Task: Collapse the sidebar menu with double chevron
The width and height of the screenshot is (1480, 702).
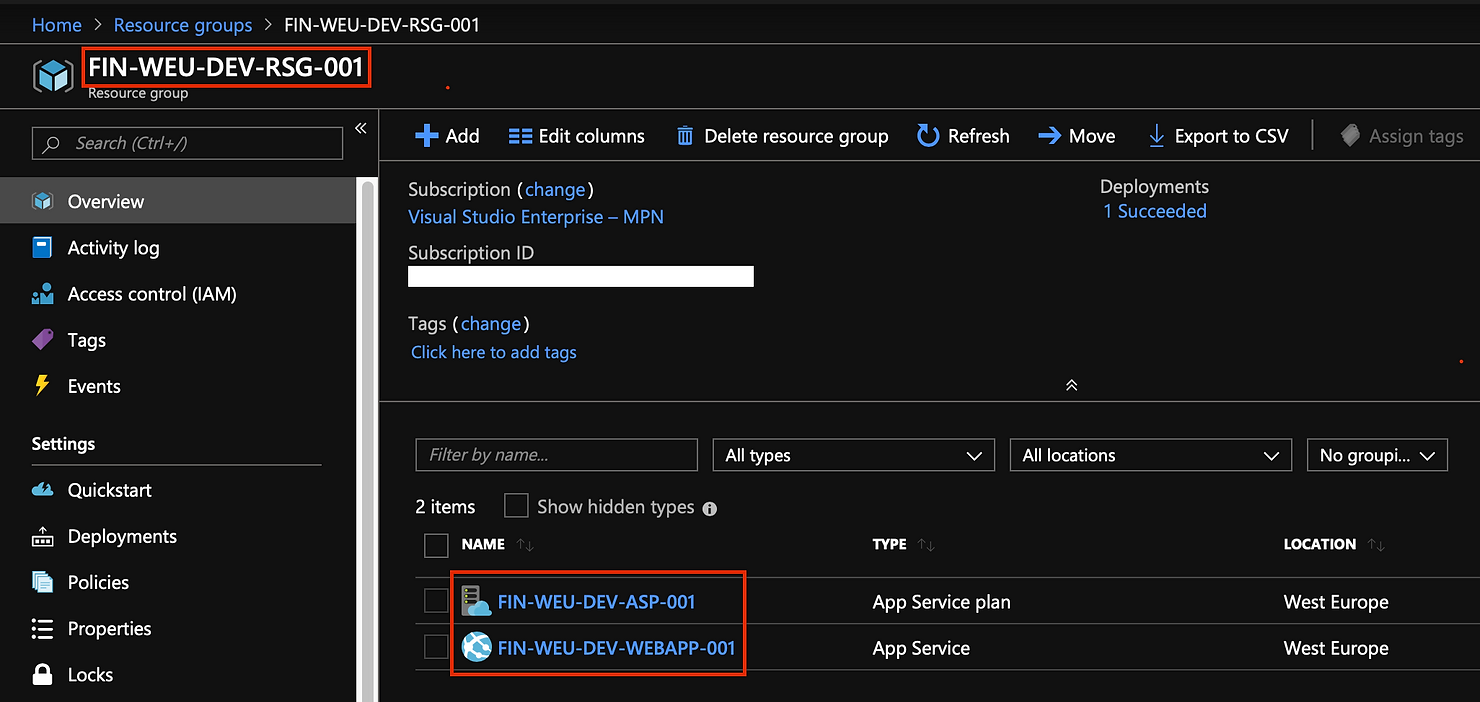Action: [x=361, y=128]
